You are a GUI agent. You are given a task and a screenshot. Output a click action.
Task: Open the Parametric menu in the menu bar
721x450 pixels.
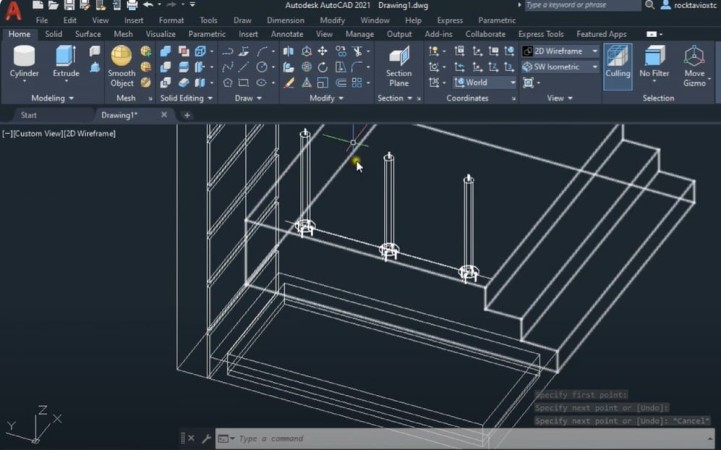click(497, 20)
